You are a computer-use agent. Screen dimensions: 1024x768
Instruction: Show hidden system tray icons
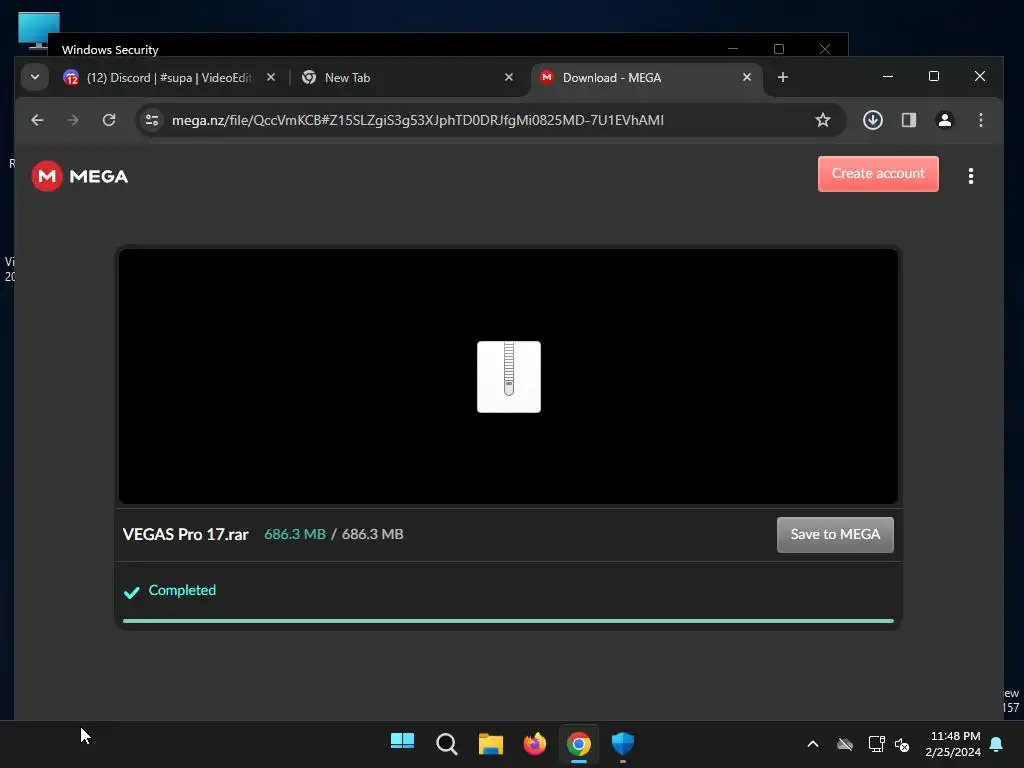pyautogui.click(x=812, y=744)
